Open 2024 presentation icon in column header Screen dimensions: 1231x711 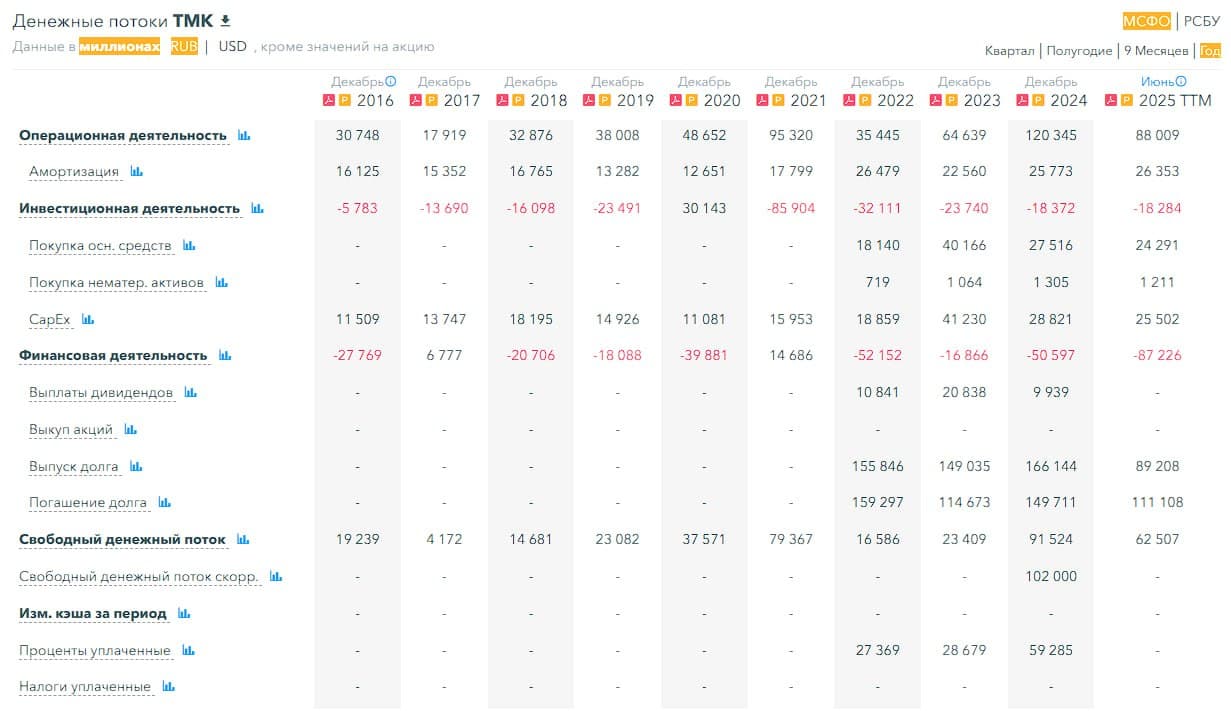[1038, 100]
